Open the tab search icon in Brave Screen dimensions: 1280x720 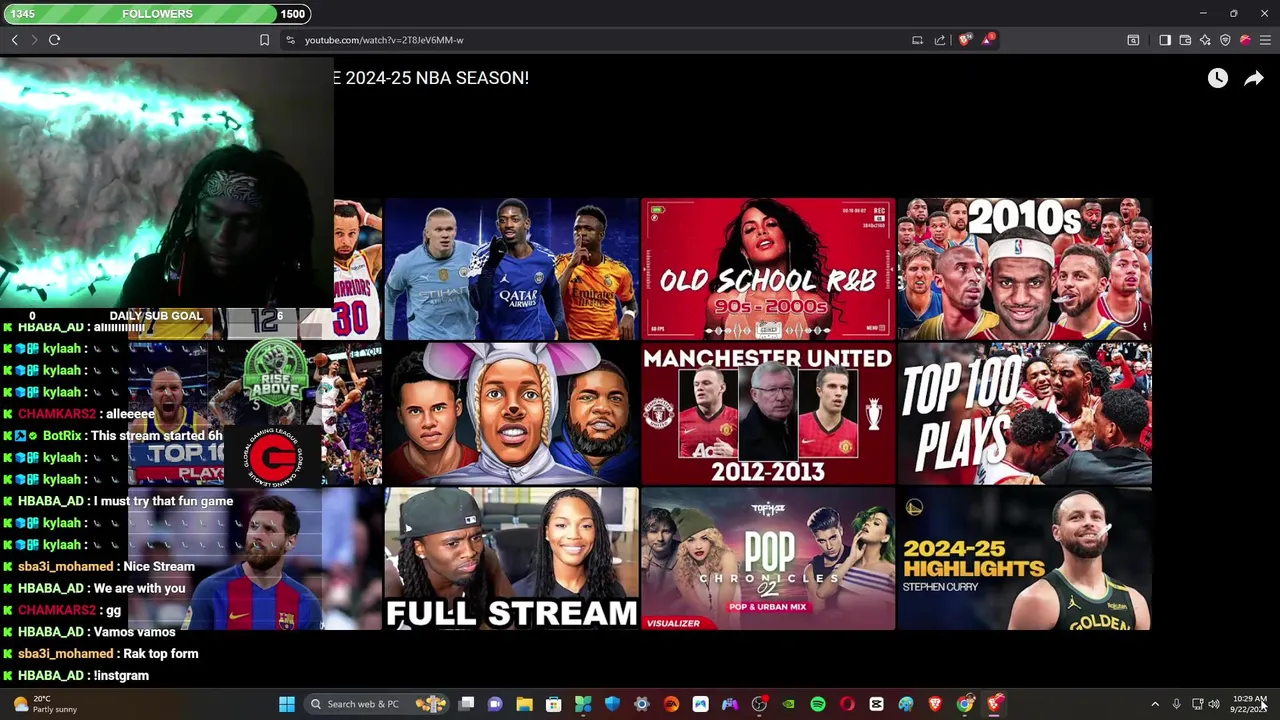click(1133, 40)
